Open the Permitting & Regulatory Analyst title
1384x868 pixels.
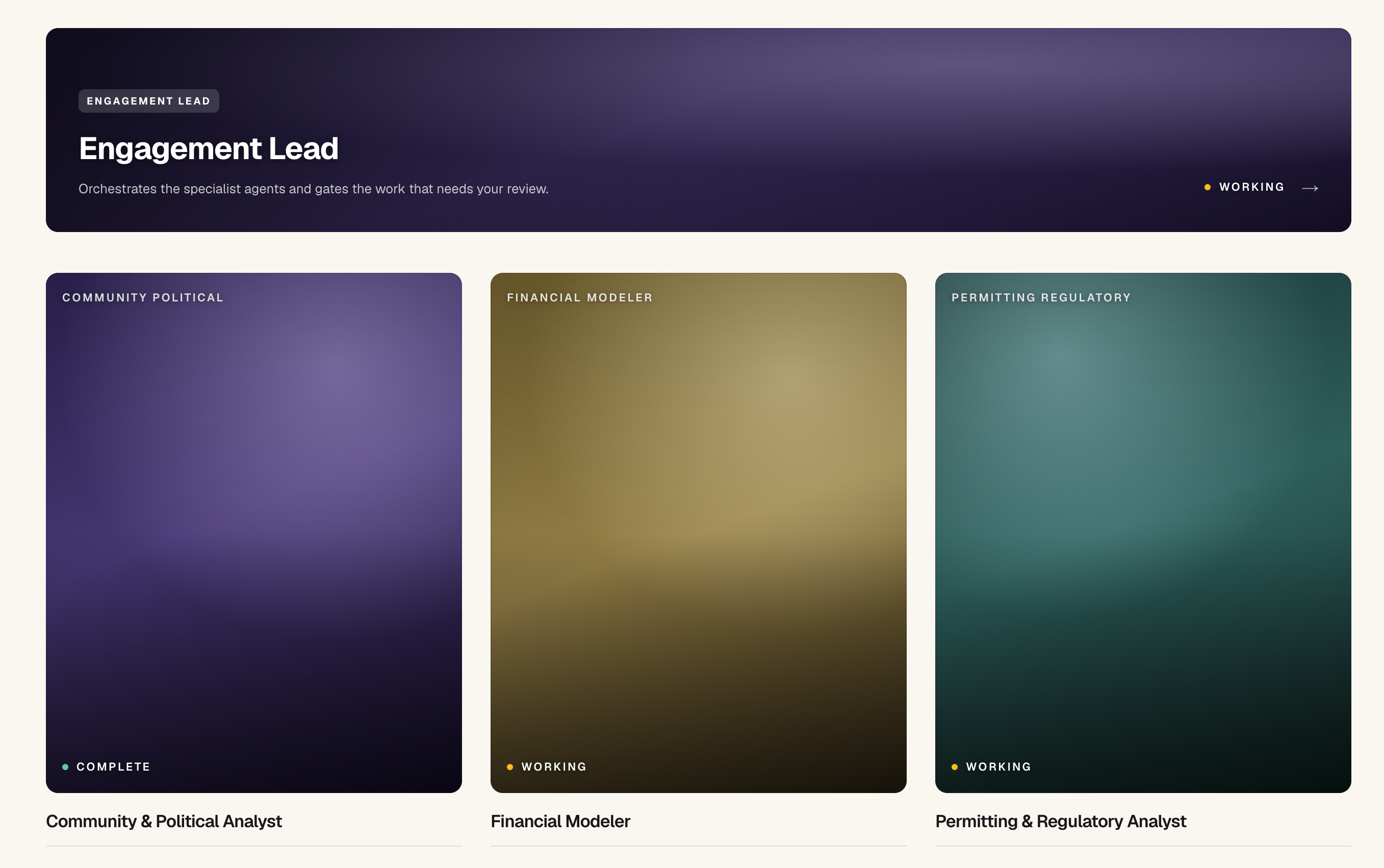(x=1060, y=822)
